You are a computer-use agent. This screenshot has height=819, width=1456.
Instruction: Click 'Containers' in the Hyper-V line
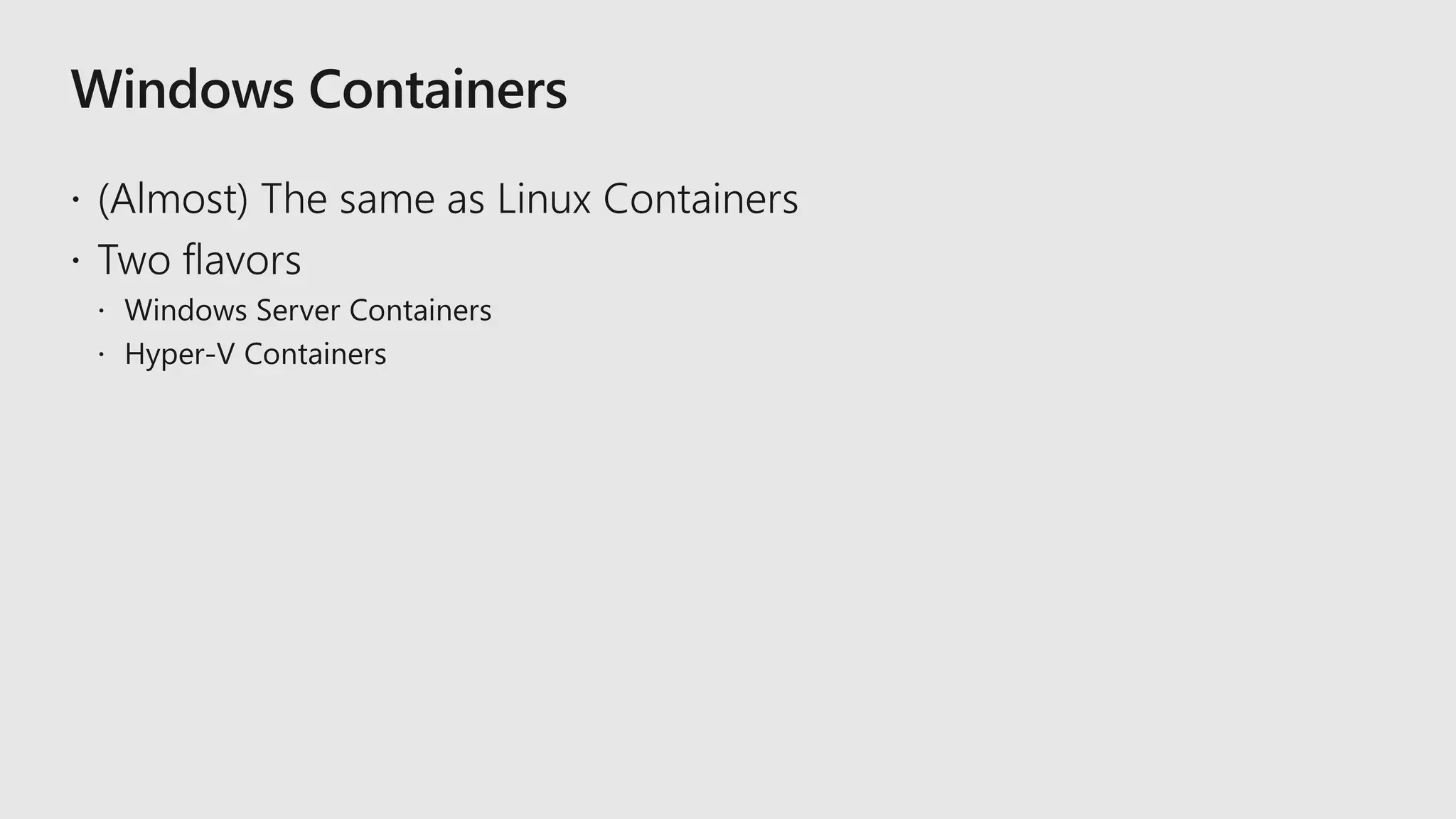pos(316,354)
